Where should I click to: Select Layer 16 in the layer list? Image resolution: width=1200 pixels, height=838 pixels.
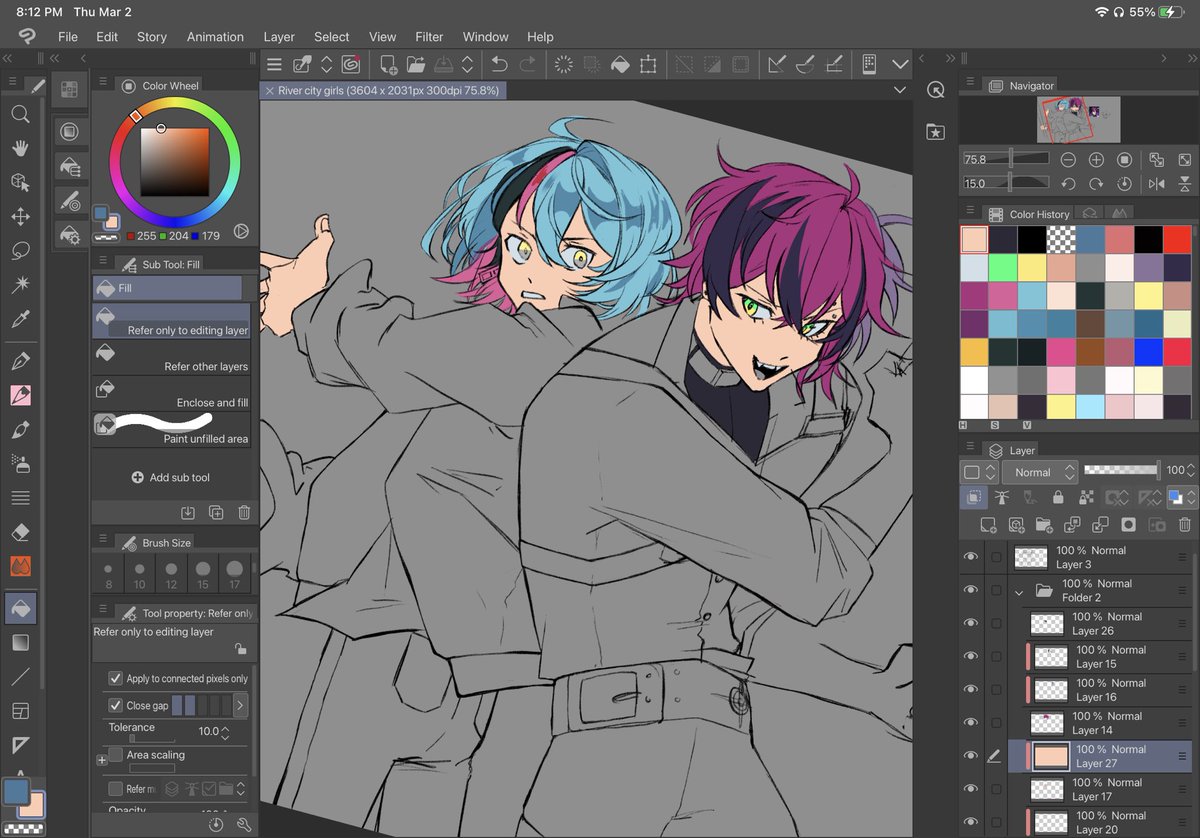[1099, 690]
